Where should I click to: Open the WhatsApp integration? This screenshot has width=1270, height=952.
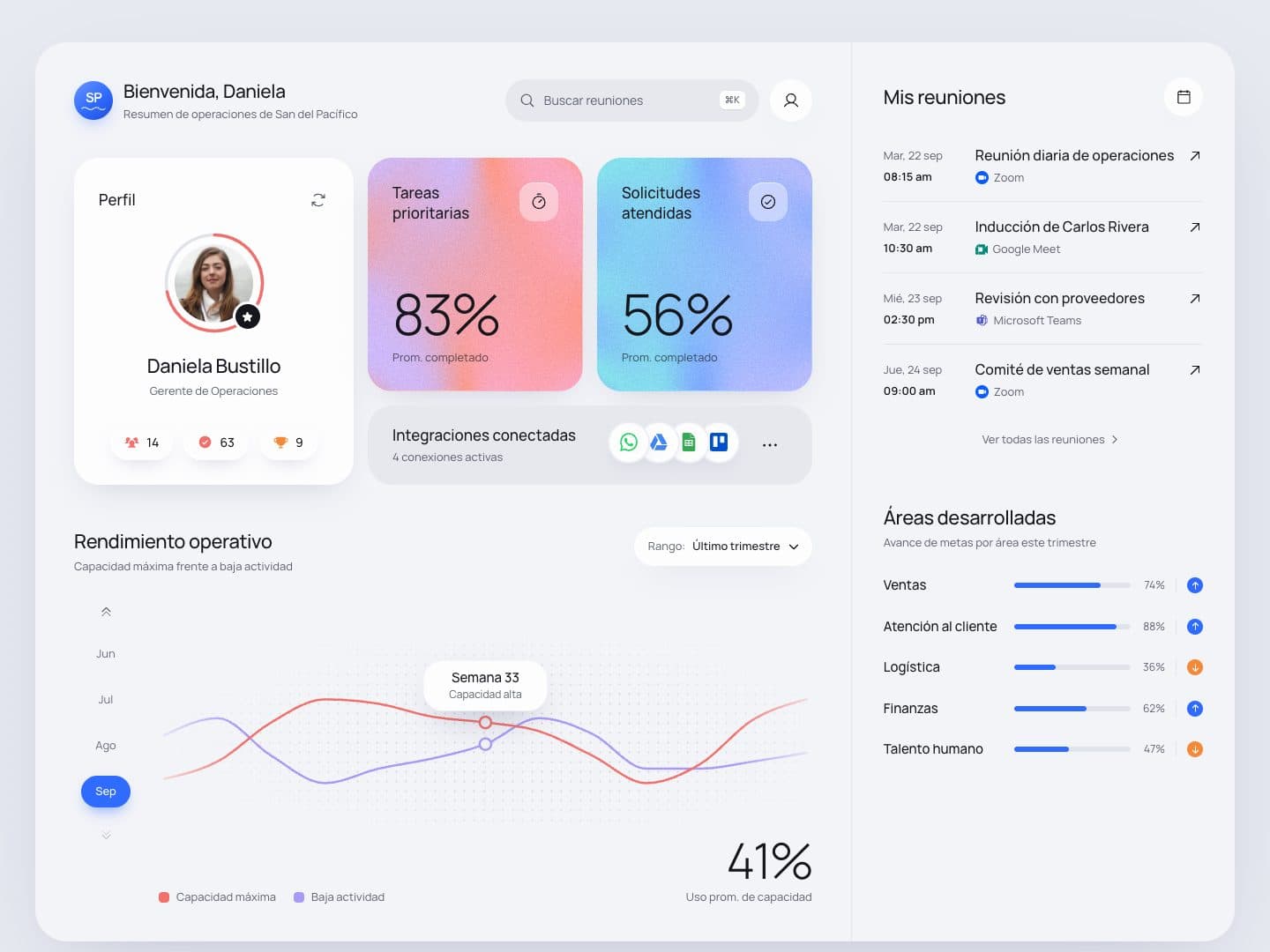coord(629,443)
